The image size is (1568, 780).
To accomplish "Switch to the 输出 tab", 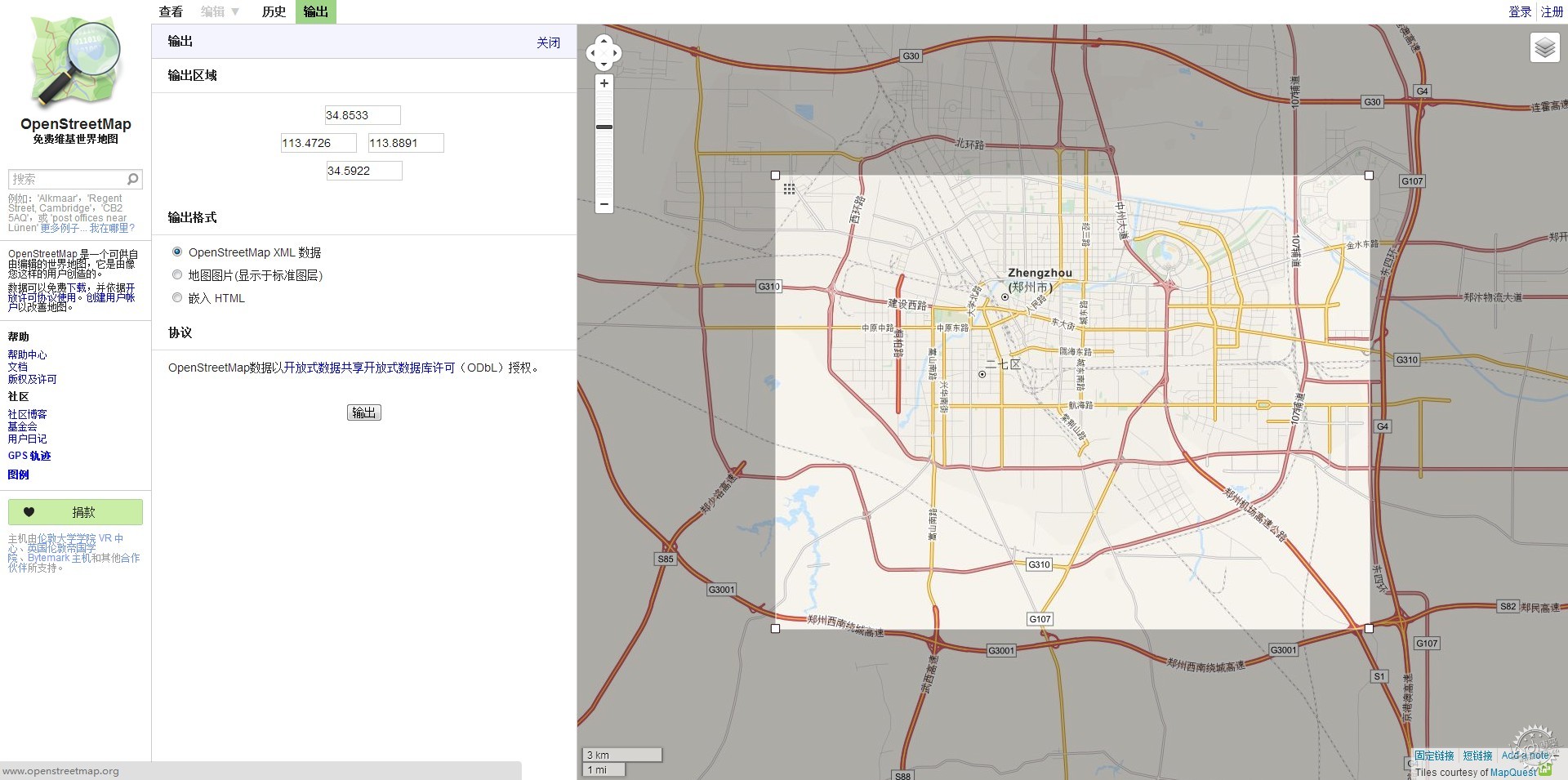I will [x=316, y=11].
